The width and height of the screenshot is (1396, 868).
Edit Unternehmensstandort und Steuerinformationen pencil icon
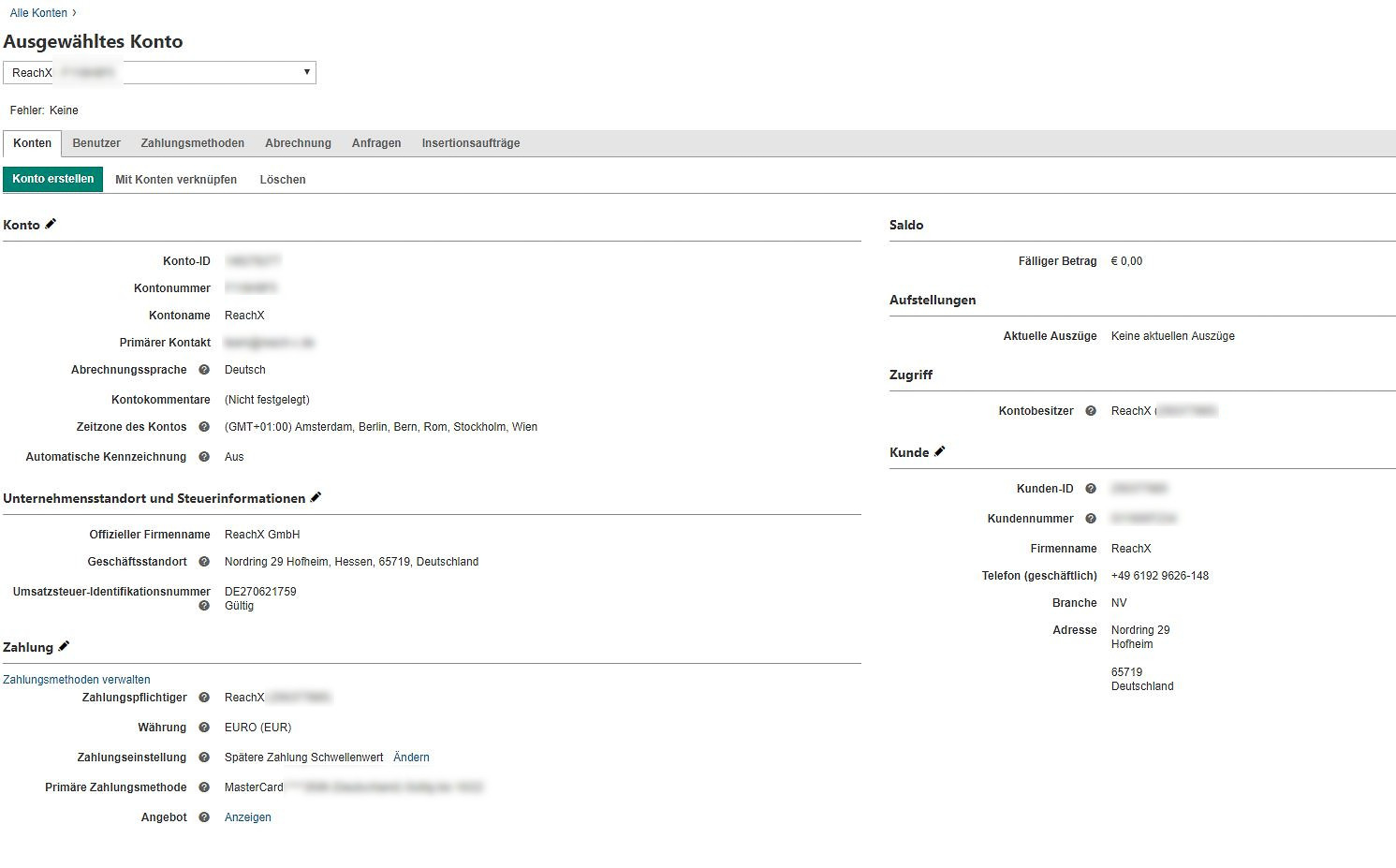[x=316, y=497]
